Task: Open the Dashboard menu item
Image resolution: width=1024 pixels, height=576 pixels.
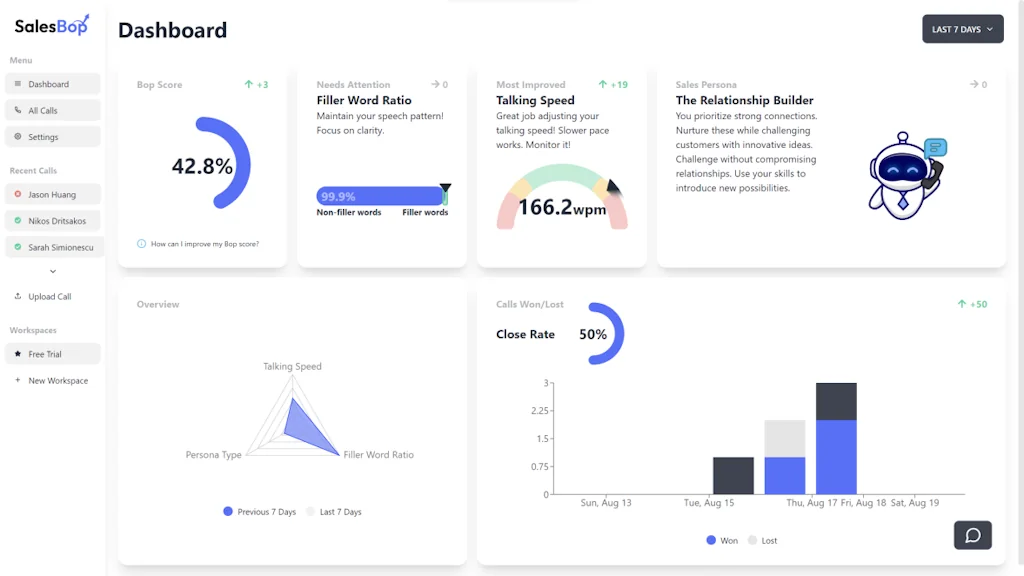Action: (54, 83)
